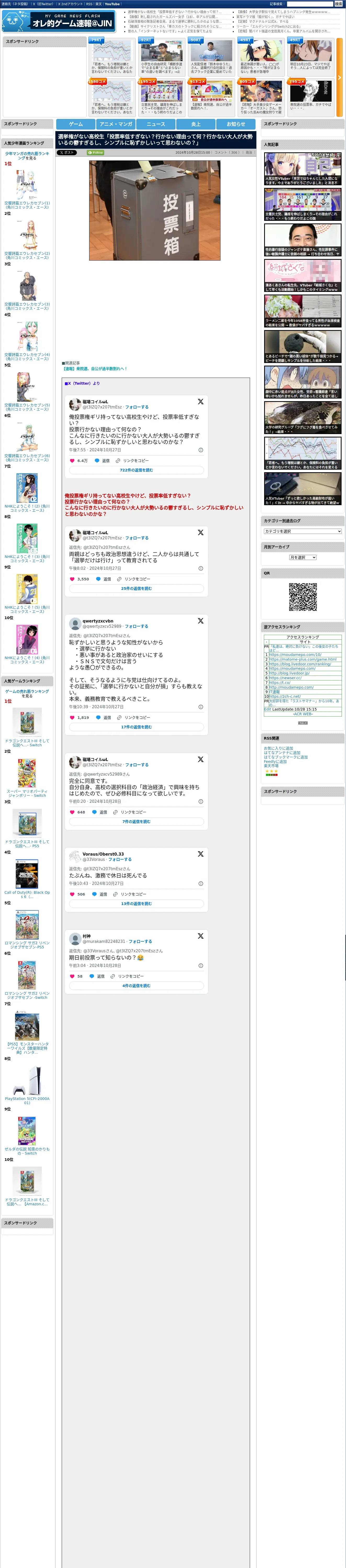Click the X logo on the first tweet (6.4万 likes)
The width and height of the screenshot is (346, 1568).
click(200, 402)
